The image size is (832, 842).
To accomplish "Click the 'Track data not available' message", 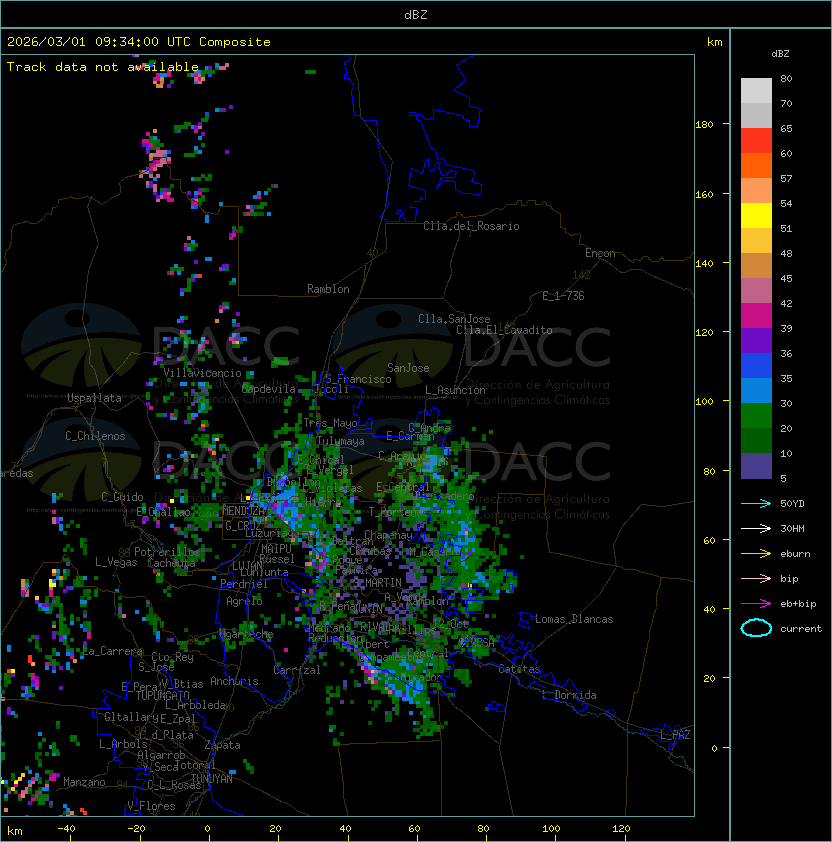I will (103, 67).
